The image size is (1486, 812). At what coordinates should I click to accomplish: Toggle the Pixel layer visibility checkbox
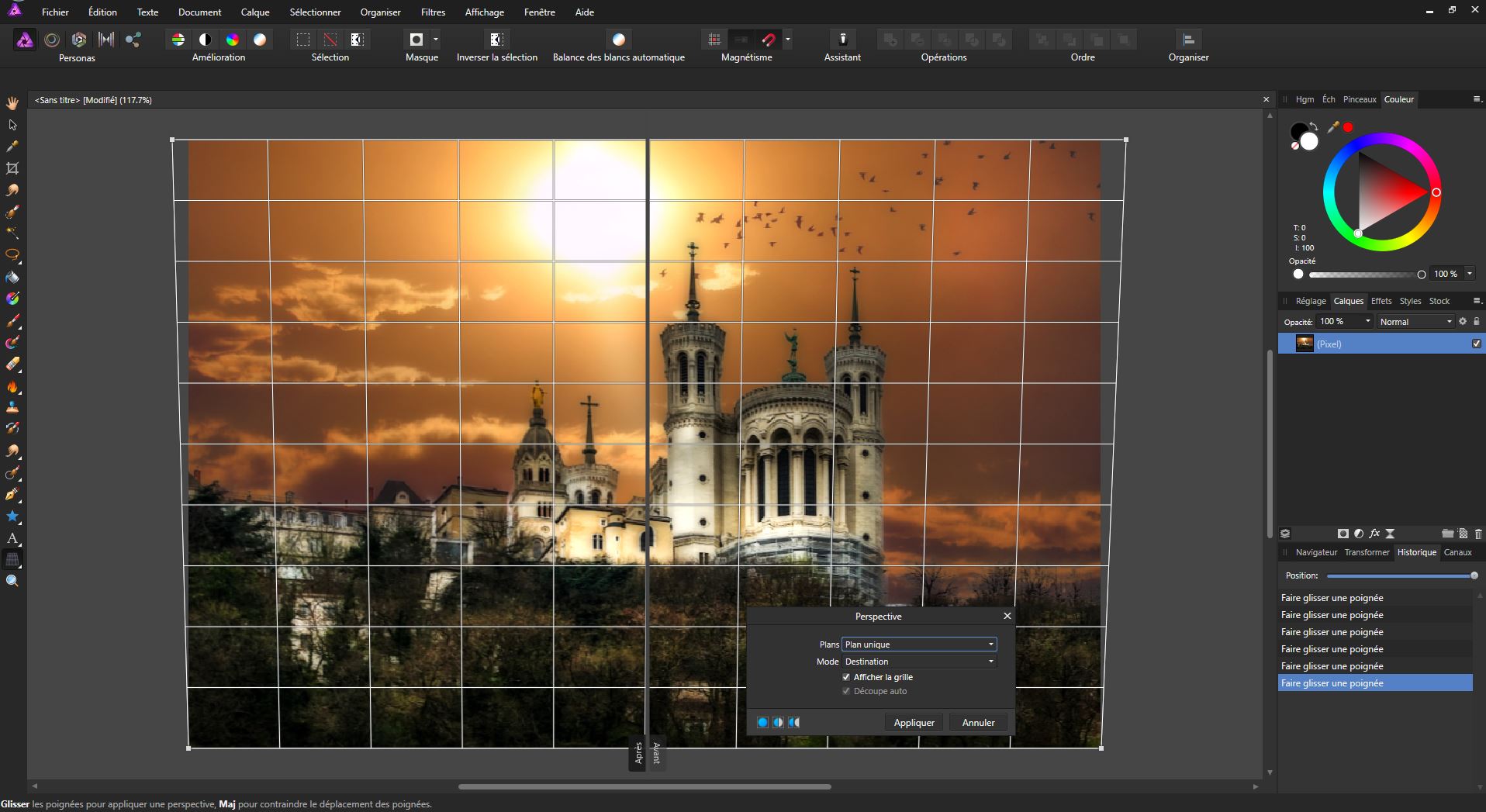coord(1476,344)
